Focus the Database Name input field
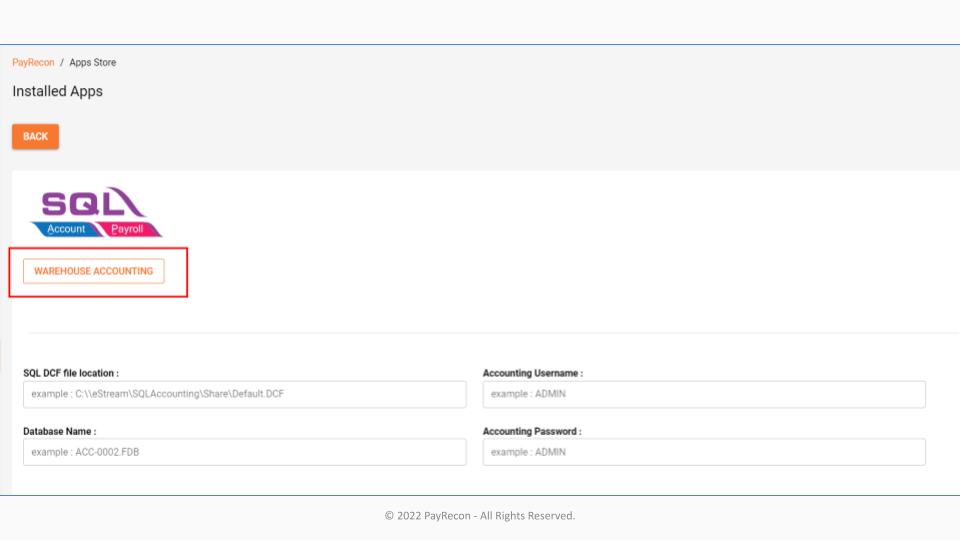Image resolution: width=960 pixels, height=540 pixels. (x=245, y=452)
